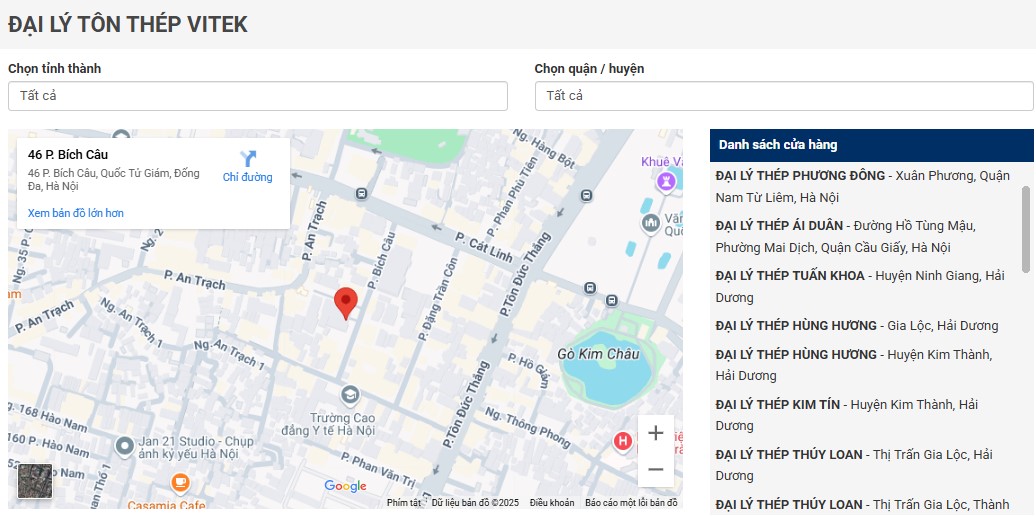Click the Google logo on map
The width and height of the screenshot is (1036, 516).
[x=346, y=486]
